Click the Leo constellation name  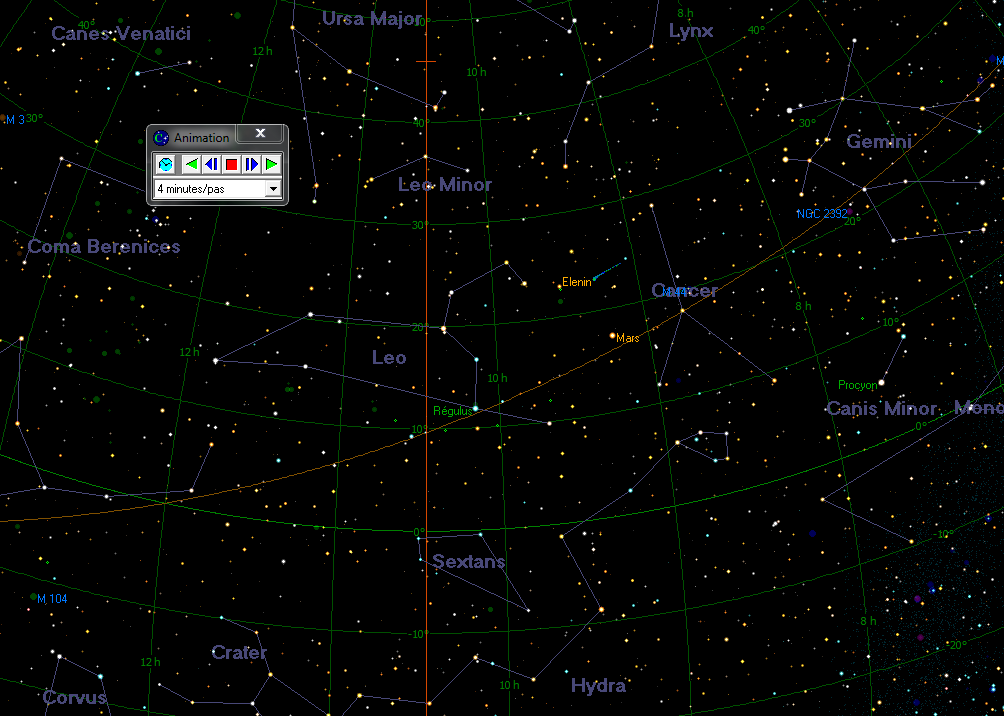(x=389, y=358)
